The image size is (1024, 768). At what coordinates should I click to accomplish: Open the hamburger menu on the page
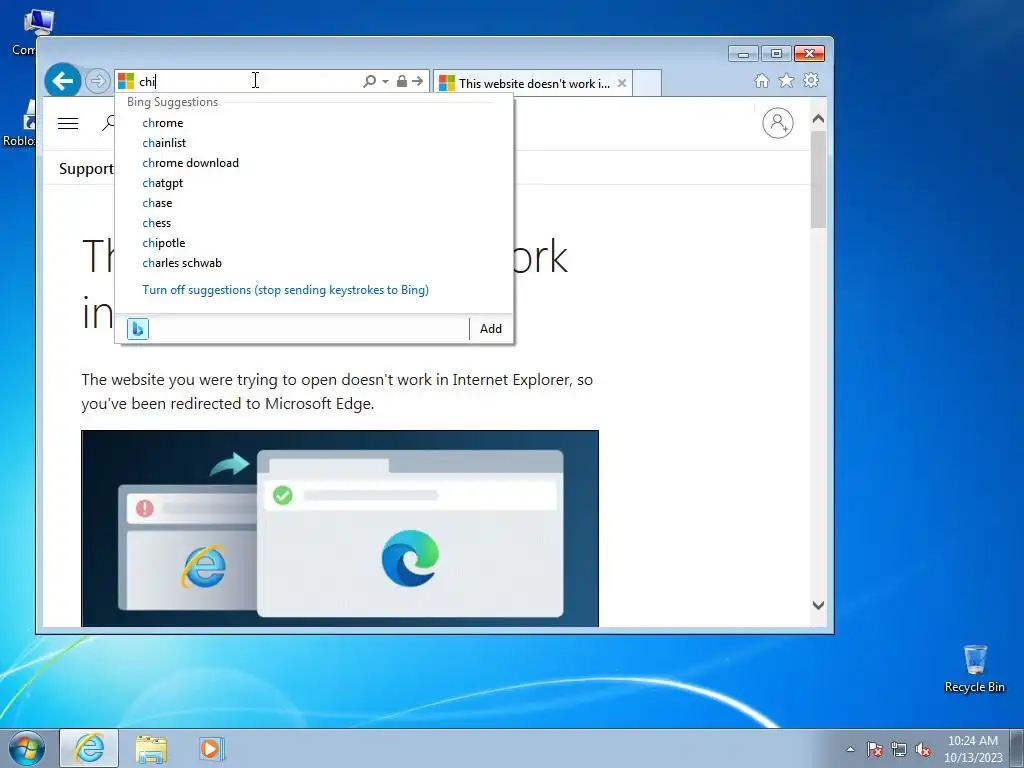68,123
